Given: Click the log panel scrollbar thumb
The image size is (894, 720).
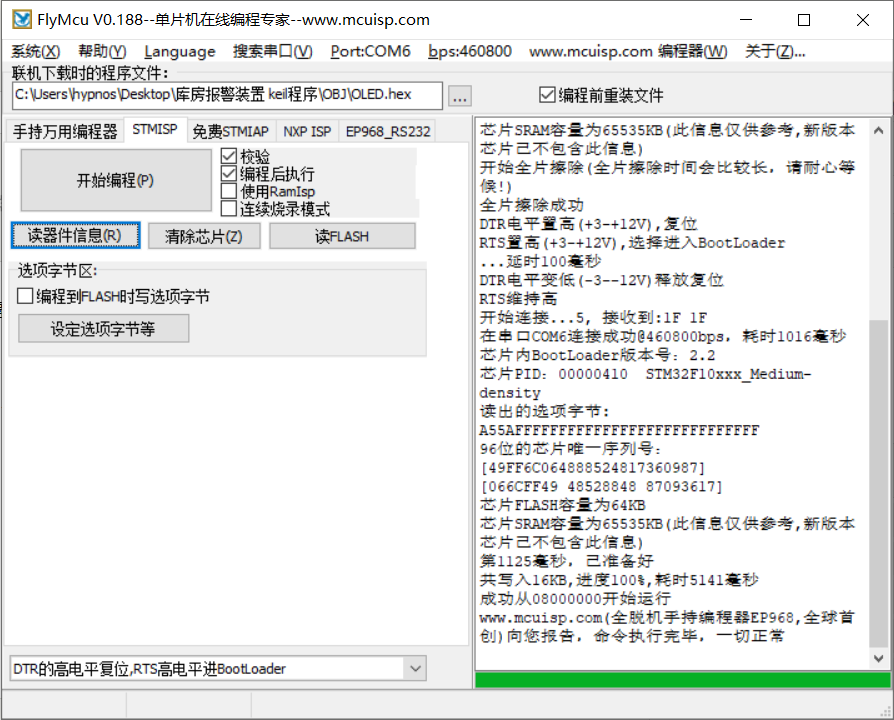Looking at the screenshot, I should click(879, 484).
